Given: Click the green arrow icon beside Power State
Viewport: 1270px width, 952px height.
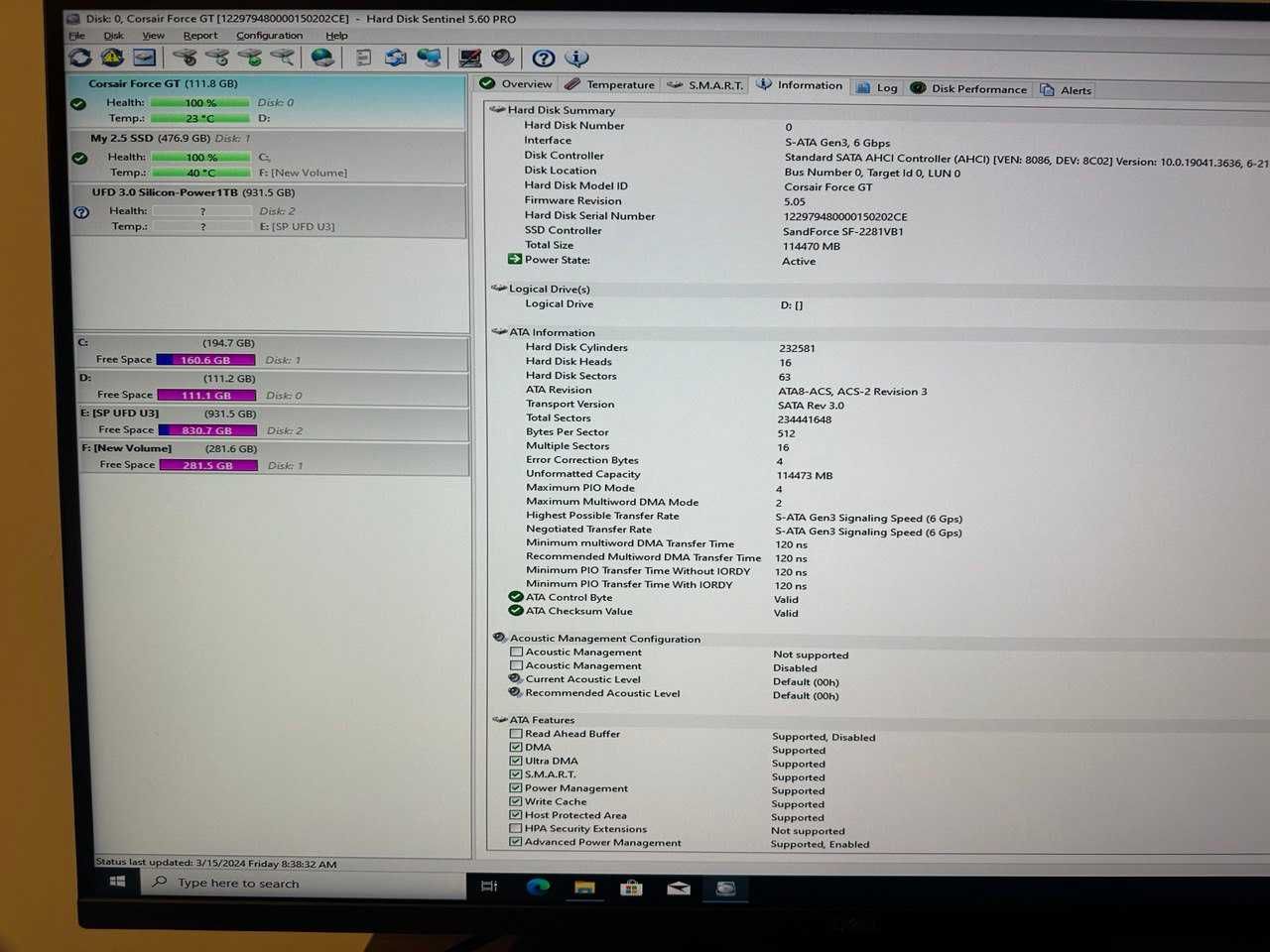Looking at the screenshot, I should point(514,260).
